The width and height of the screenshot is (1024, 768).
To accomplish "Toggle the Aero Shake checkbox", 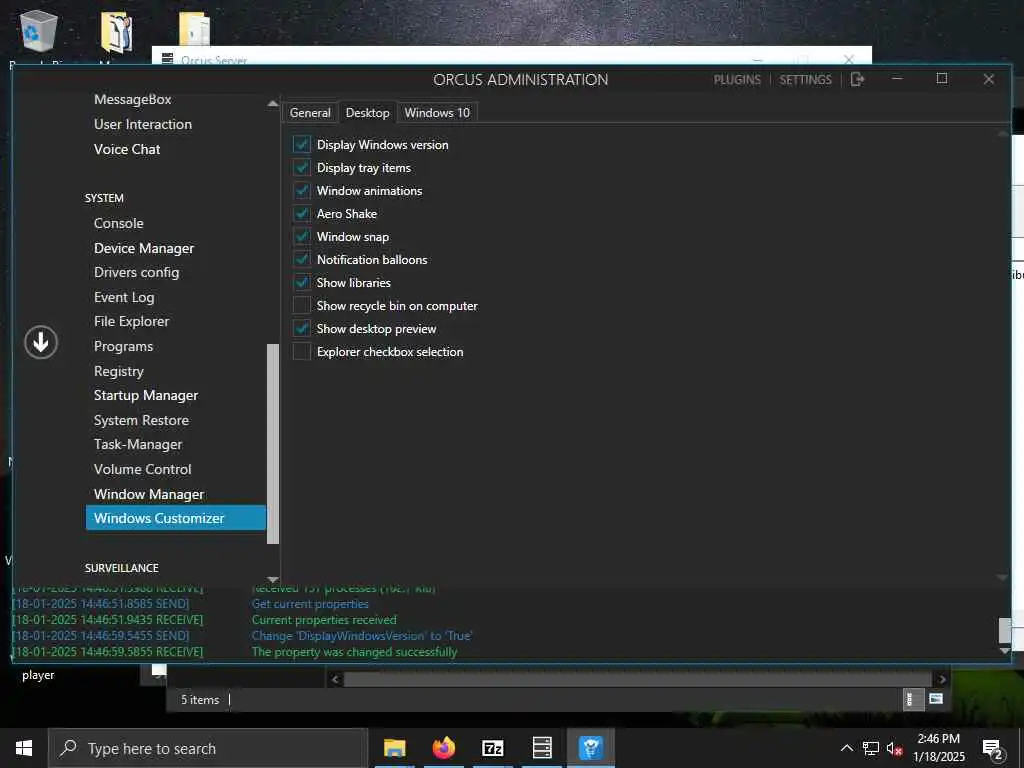I will pos(302,214).
